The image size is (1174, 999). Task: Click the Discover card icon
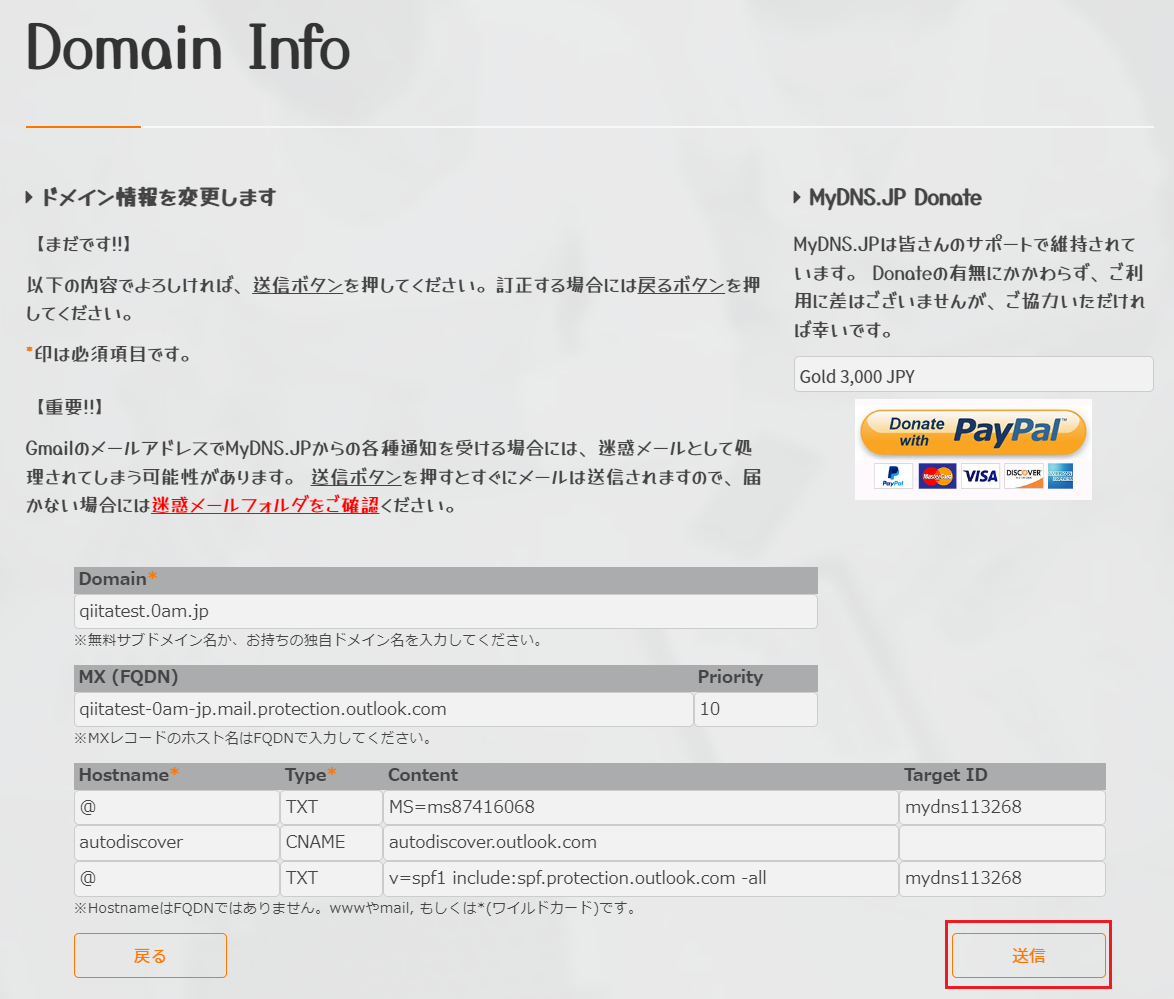[1024, 476]
